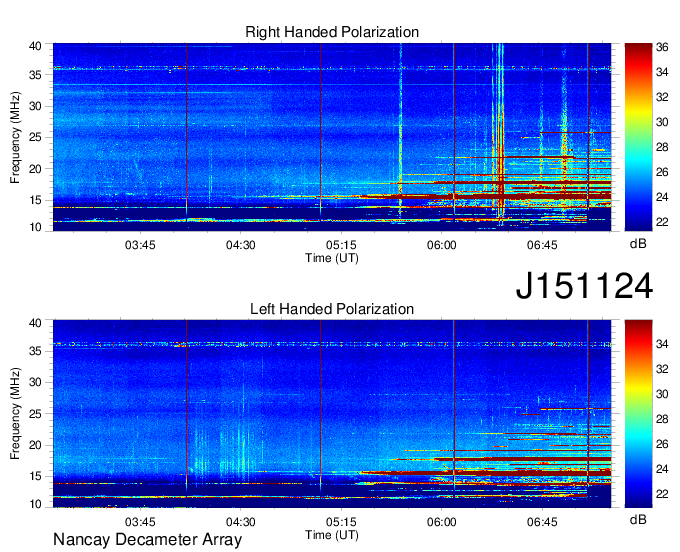The image size is (680, 552).
Task: Click inside the right-handed polarization spectrogram
Action: (x=332, y=137)
